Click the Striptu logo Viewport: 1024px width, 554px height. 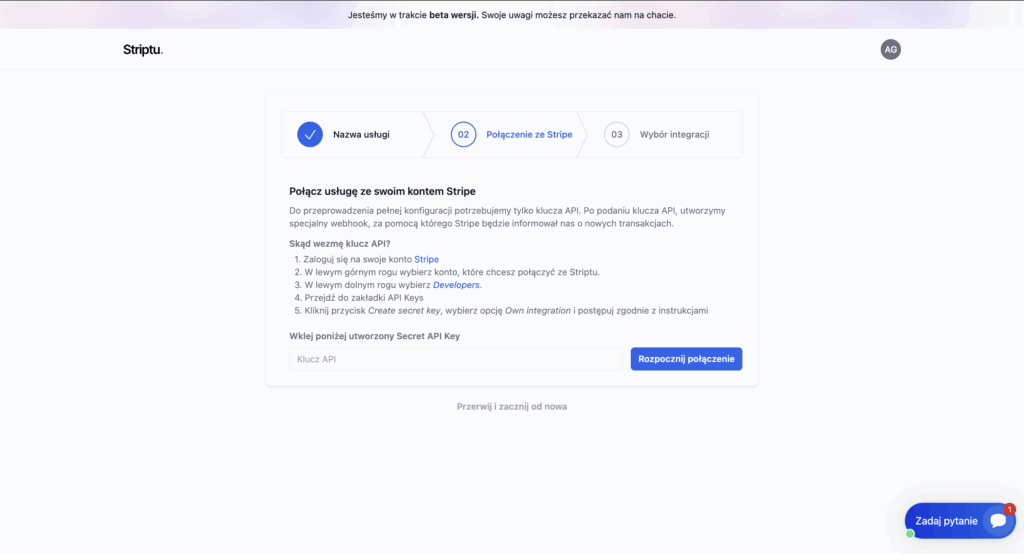143,50
